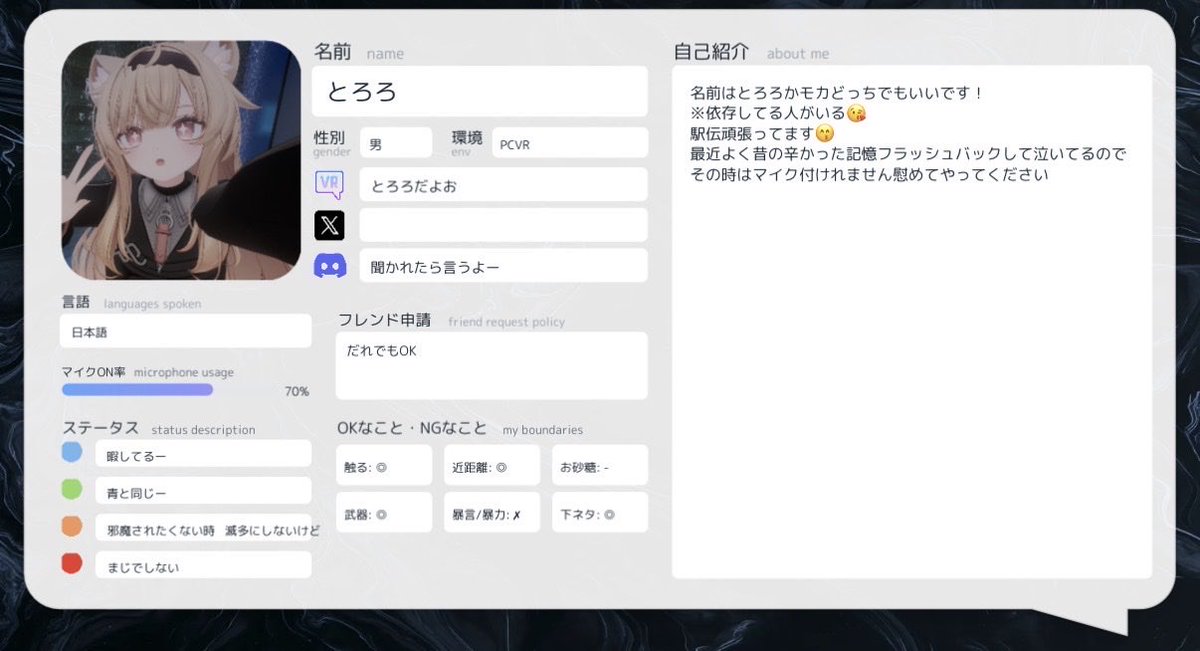Click the 言語 languages spoken heading
Viewport: 1200px width, 651px height.
pos(131,302)
